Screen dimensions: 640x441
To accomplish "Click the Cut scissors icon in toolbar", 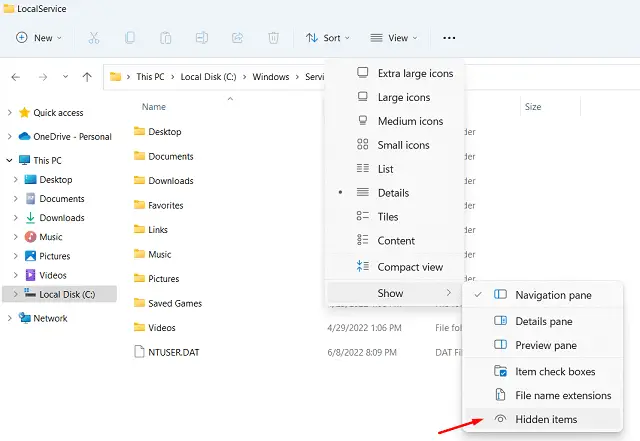I will pos(94,38).
